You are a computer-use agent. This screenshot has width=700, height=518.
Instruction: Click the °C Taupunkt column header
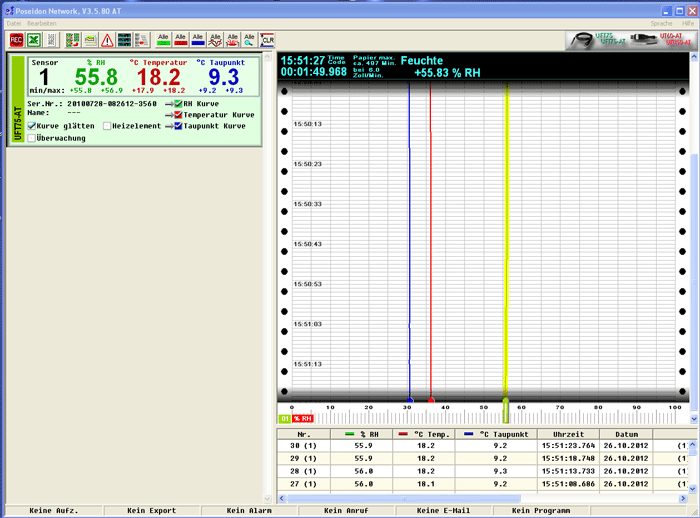point(496,434)
